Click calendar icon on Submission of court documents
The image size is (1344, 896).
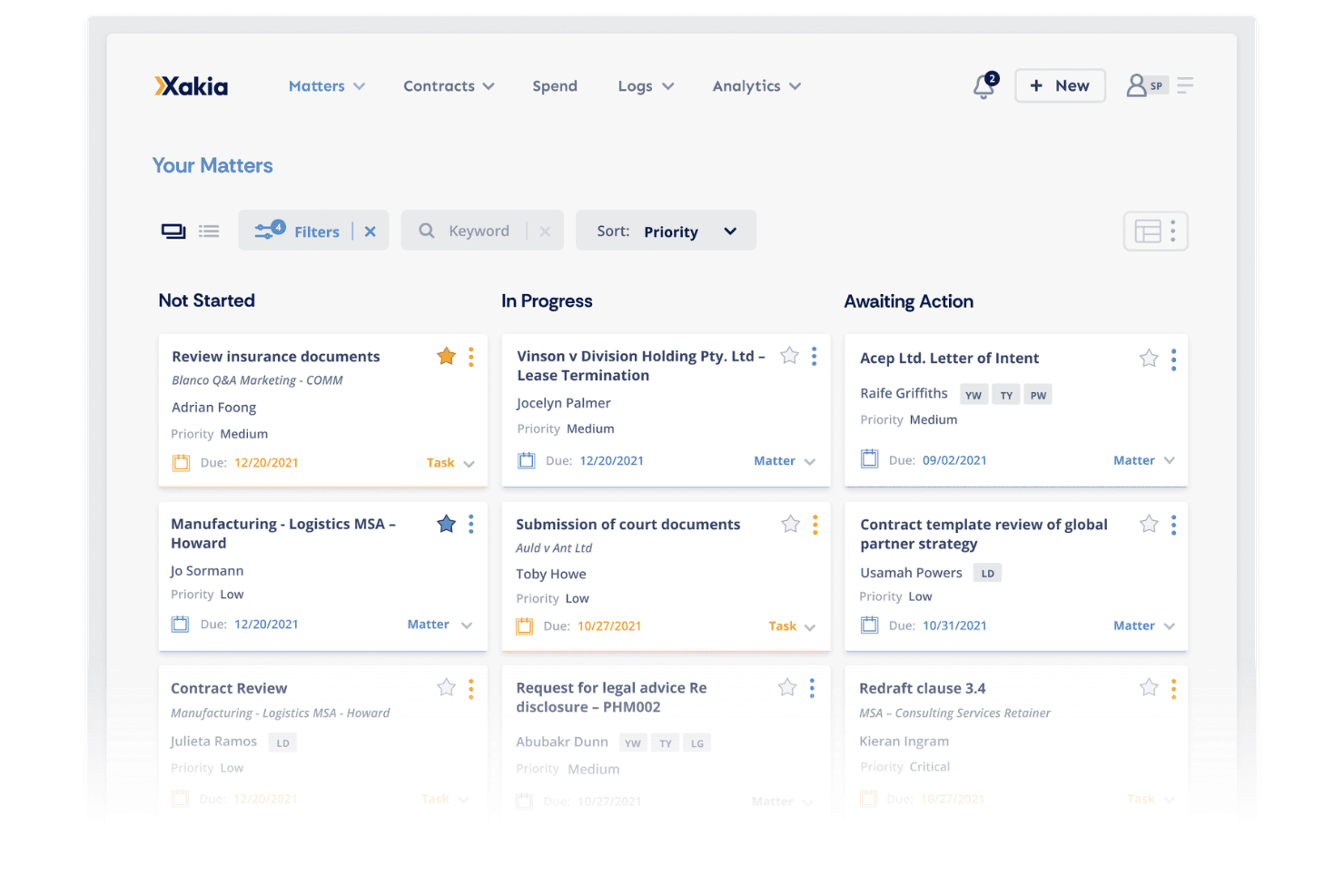524,625
